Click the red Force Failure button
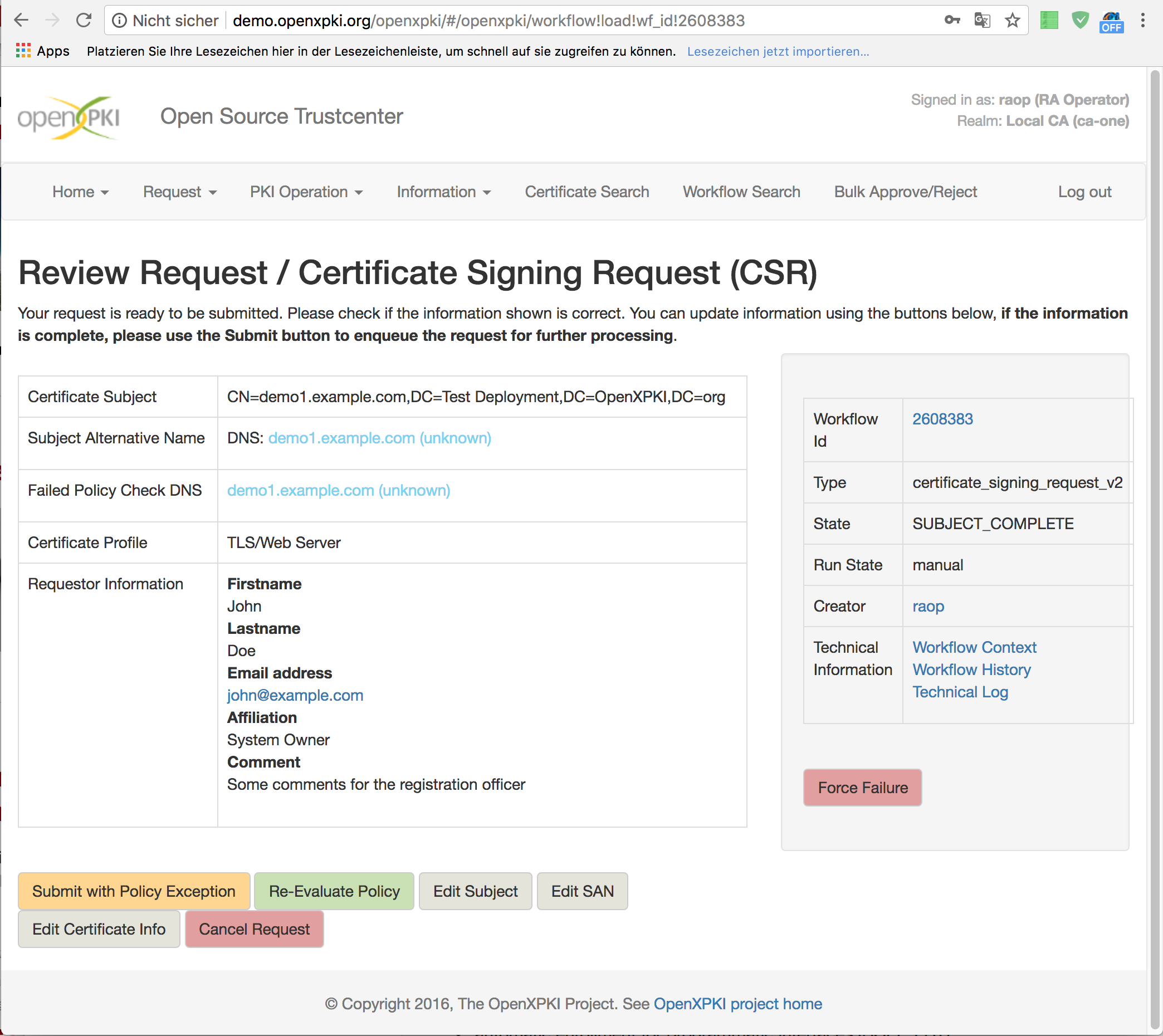1163x1036 pixels. point(862,787)
